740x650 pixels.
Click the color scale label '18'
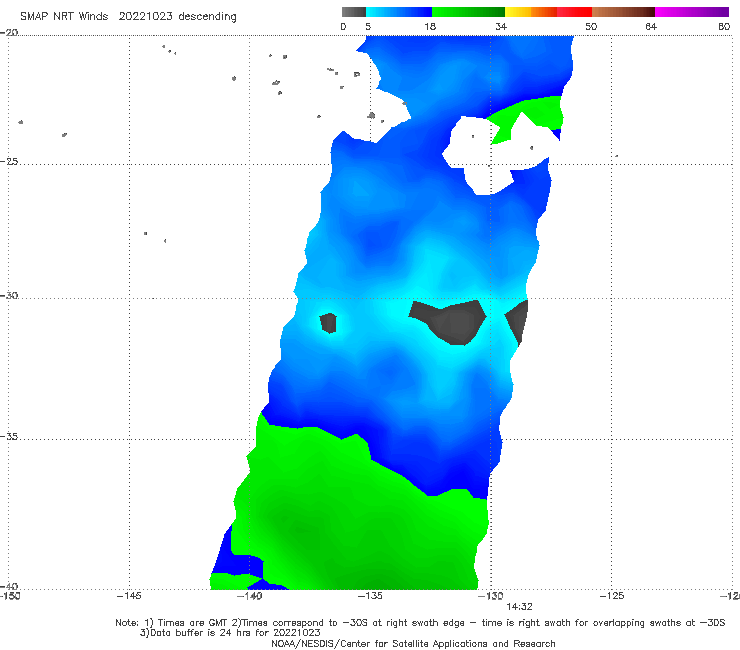pyautogui.click(x=430, y=26)
